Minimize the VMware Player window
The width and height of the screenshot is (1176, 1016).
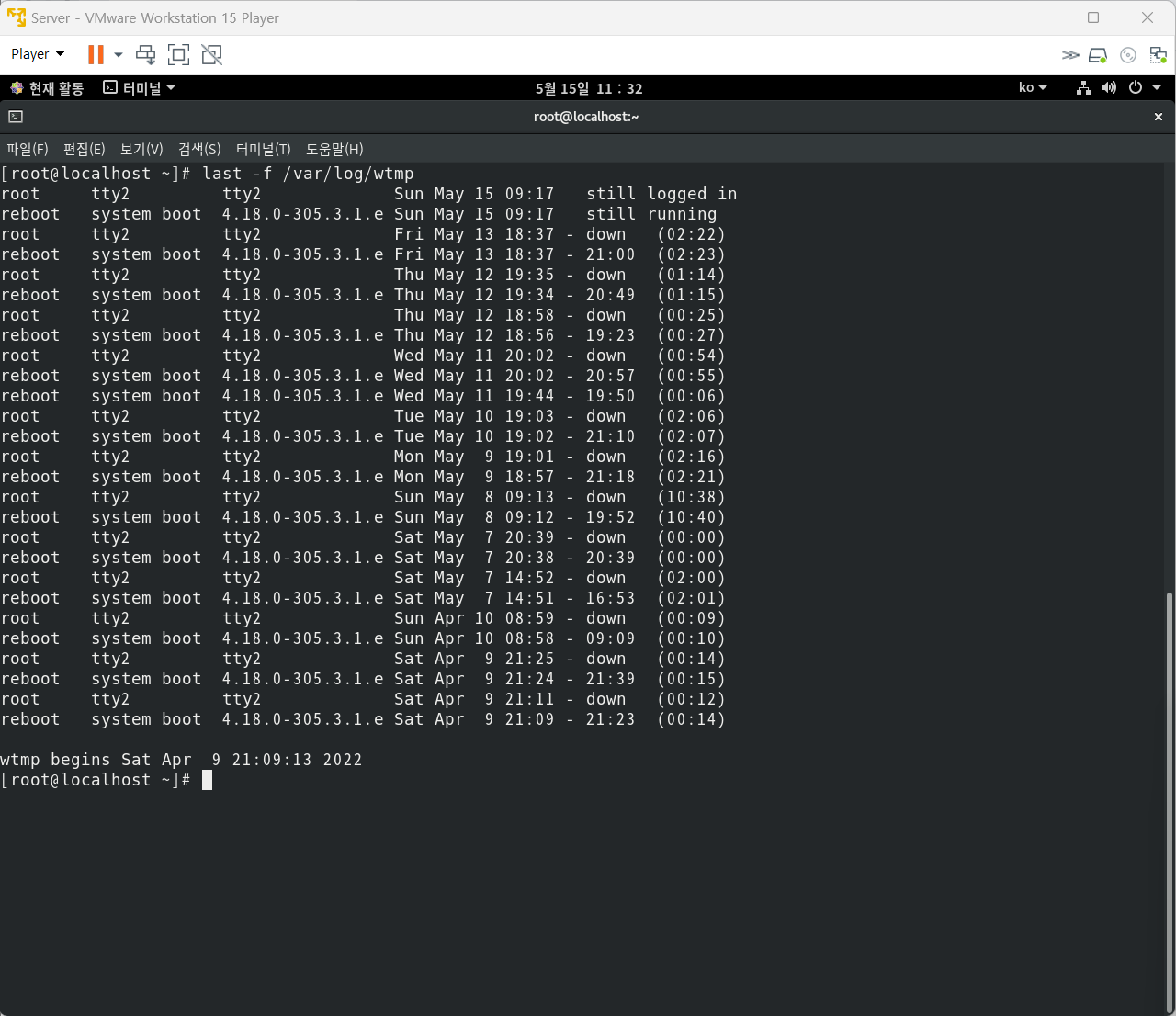[x=1040, y=17]
